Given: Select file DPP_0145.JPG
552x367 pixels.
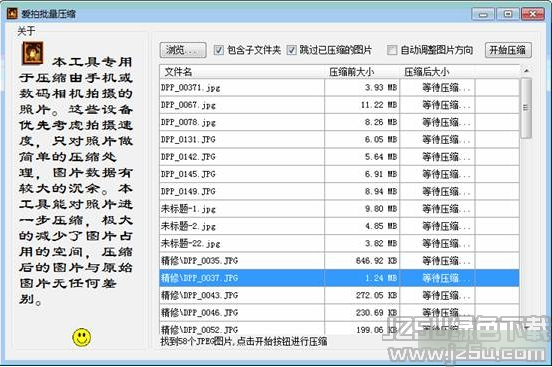Looking at the screenshot, I should (x=339, y=174).
